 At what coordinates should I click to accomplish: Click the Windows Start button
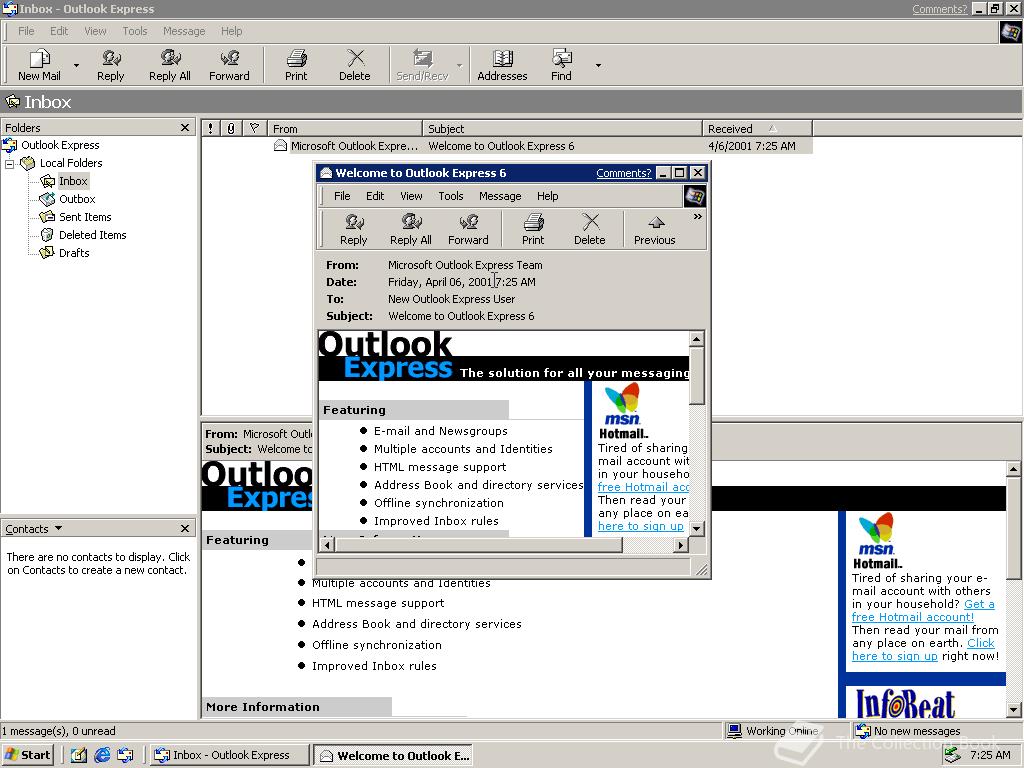point(28,755)
